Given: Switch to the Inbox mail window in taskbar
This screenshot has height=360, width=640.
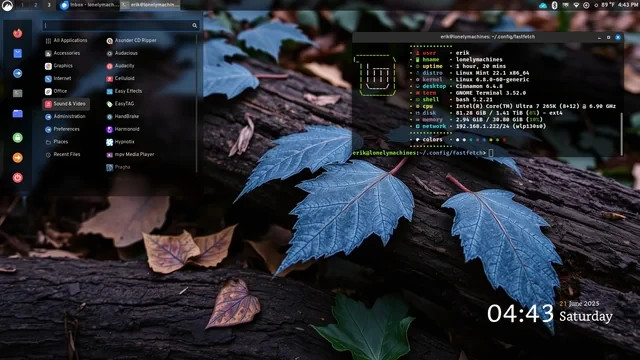Looking at the screenshot, I should click(89, 5).
